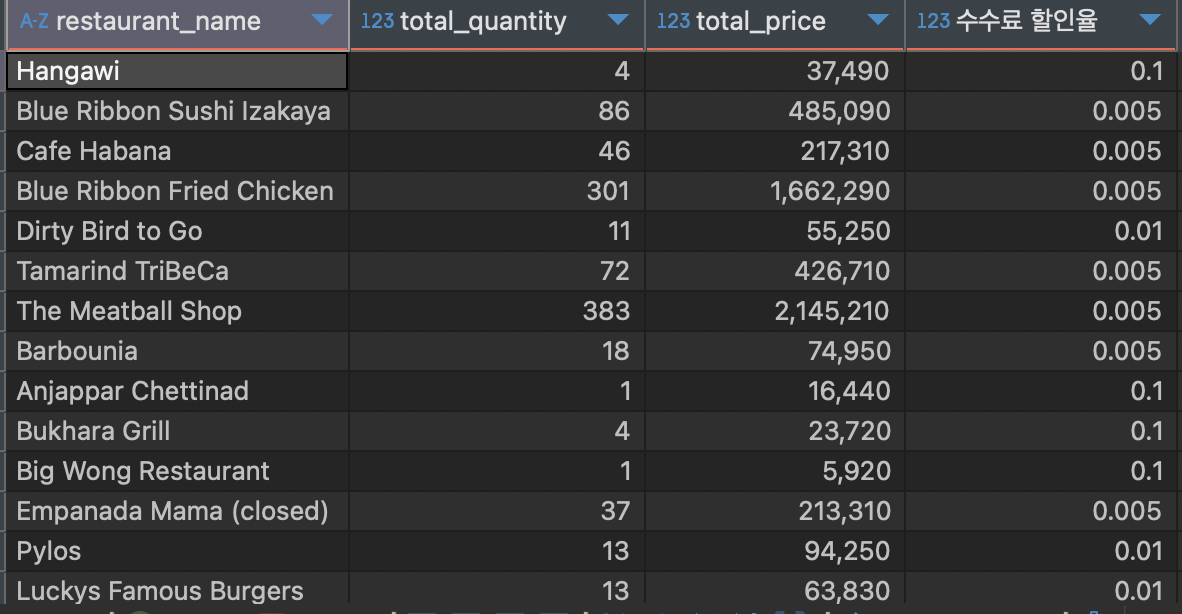Click Hangawi row discount rate 0.1
Viewport: 1182px width, 614px height.
pyautogui.click(x=1147, y=72)
